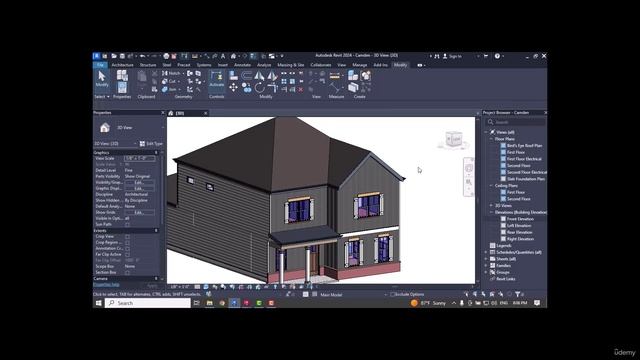Image resolution: width=640 pixels, height=360 pixels.
Task: Click the Filter icon in status bar
Action: pyautogui.click(x=518, y=294)
